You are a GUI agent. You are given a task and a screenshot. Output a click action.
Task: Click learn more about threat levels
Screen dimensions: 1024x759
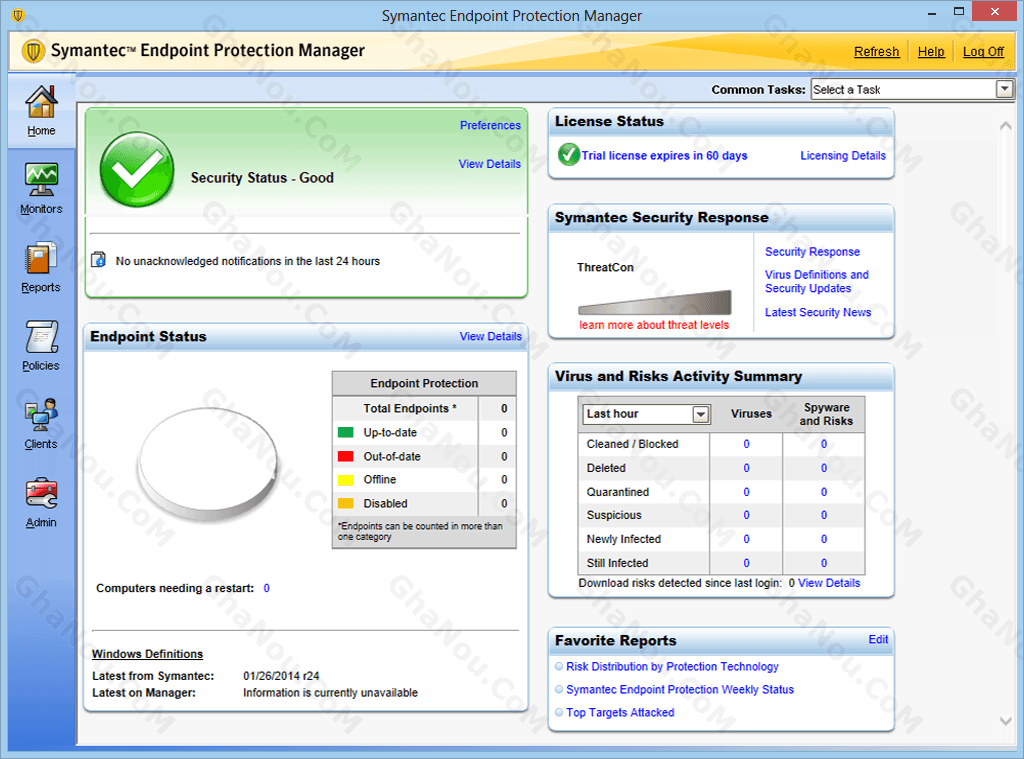(x=654, y=325)
